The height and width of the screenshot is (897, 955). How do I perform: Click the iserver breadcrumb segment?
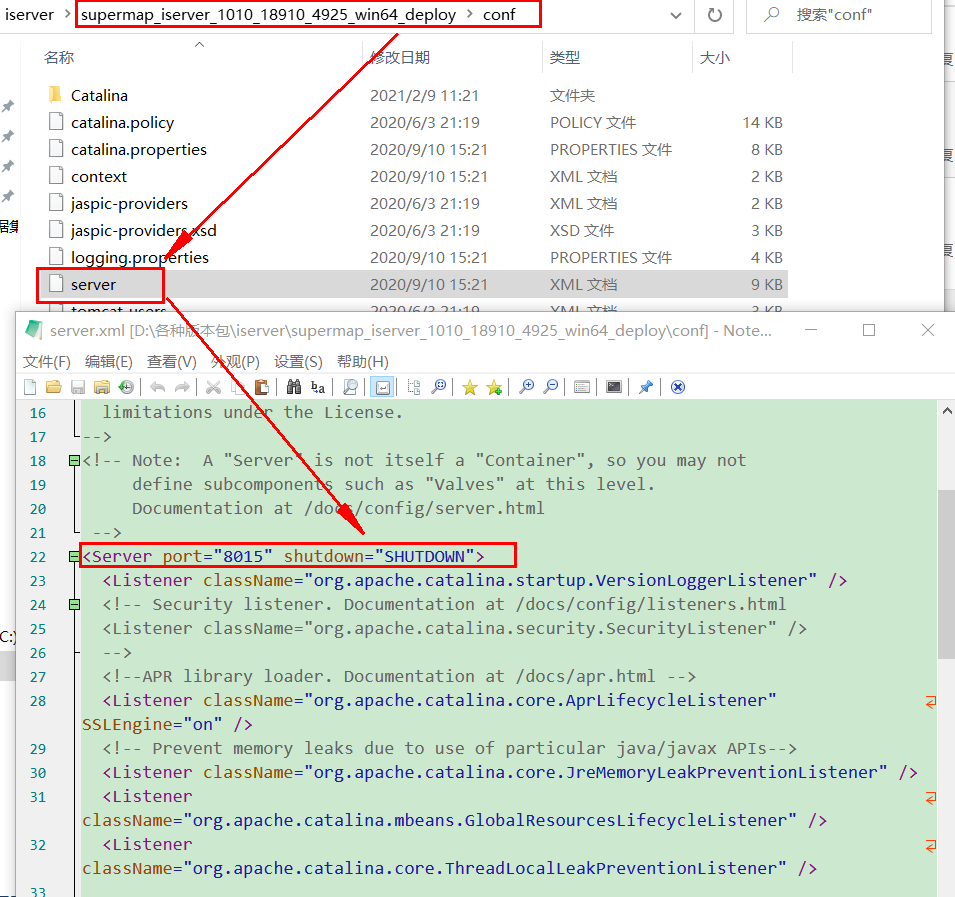pyautogui.click(x=29, y=14)
